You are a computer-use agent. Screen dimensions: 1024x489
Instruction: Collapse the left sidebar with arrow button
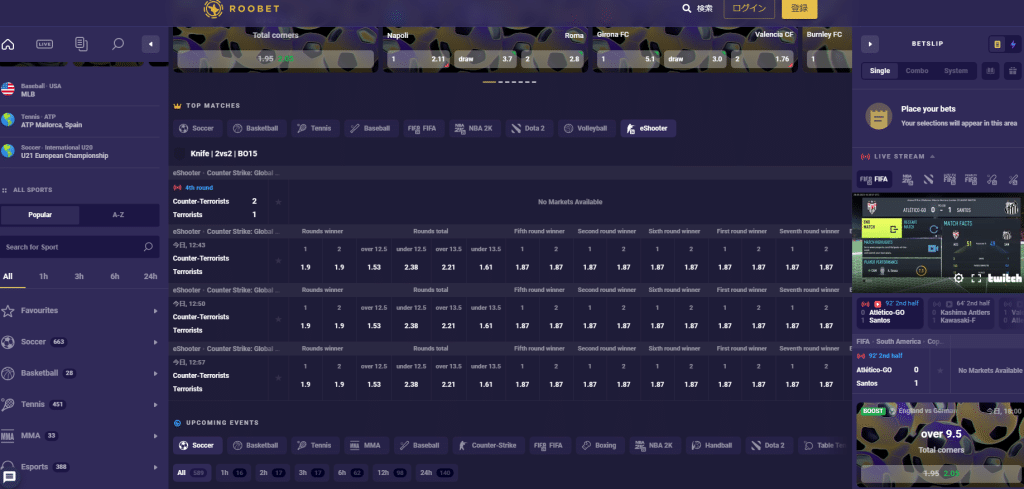[151, 44]
